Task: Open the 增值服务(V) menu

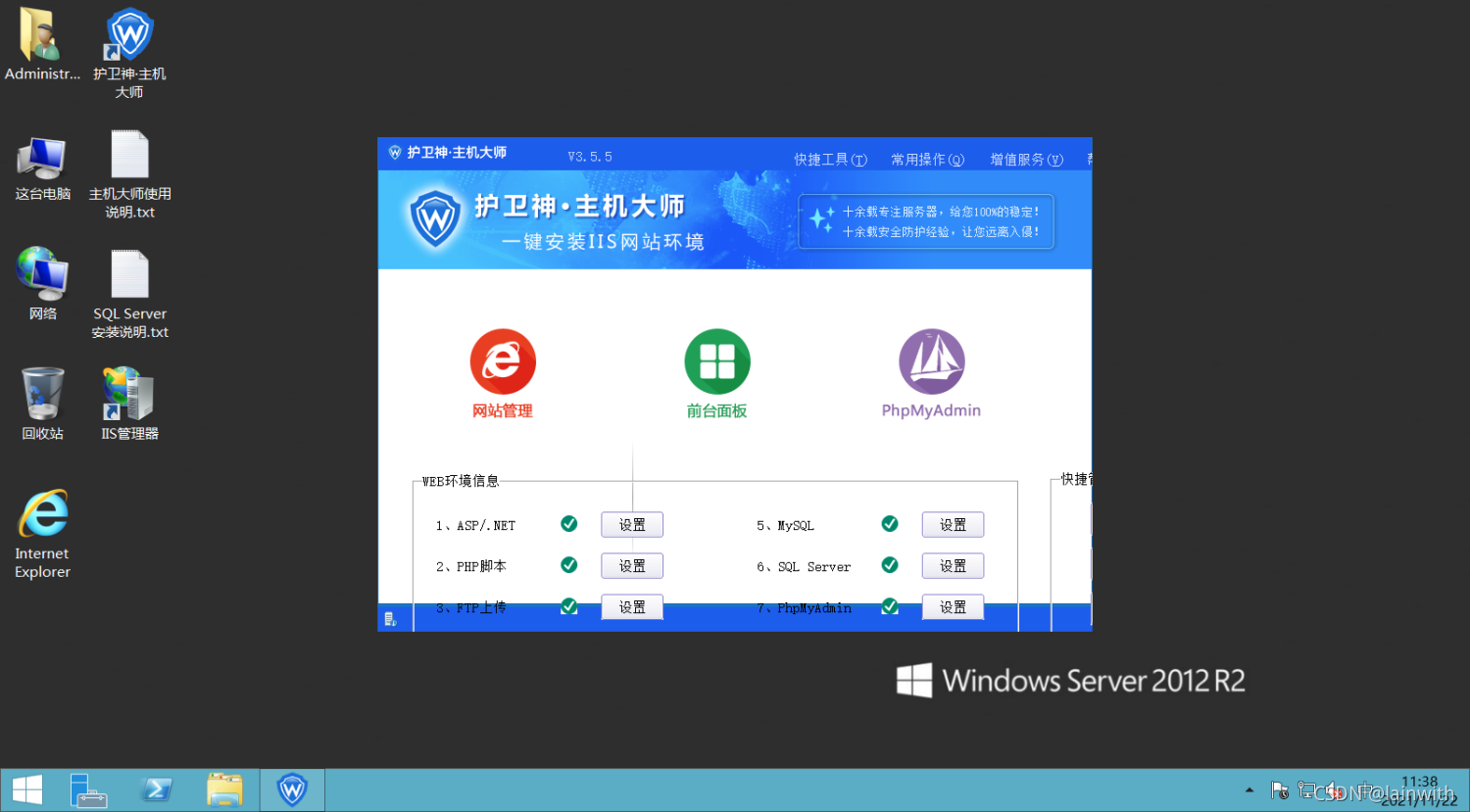Action: coord(1026,160)
